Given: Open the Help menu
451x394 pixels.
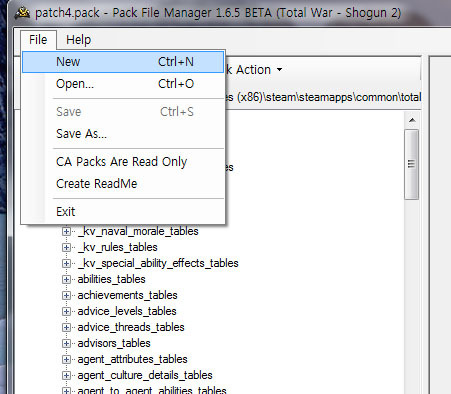Looking at the screenshot, I should [x=78, y=40].
